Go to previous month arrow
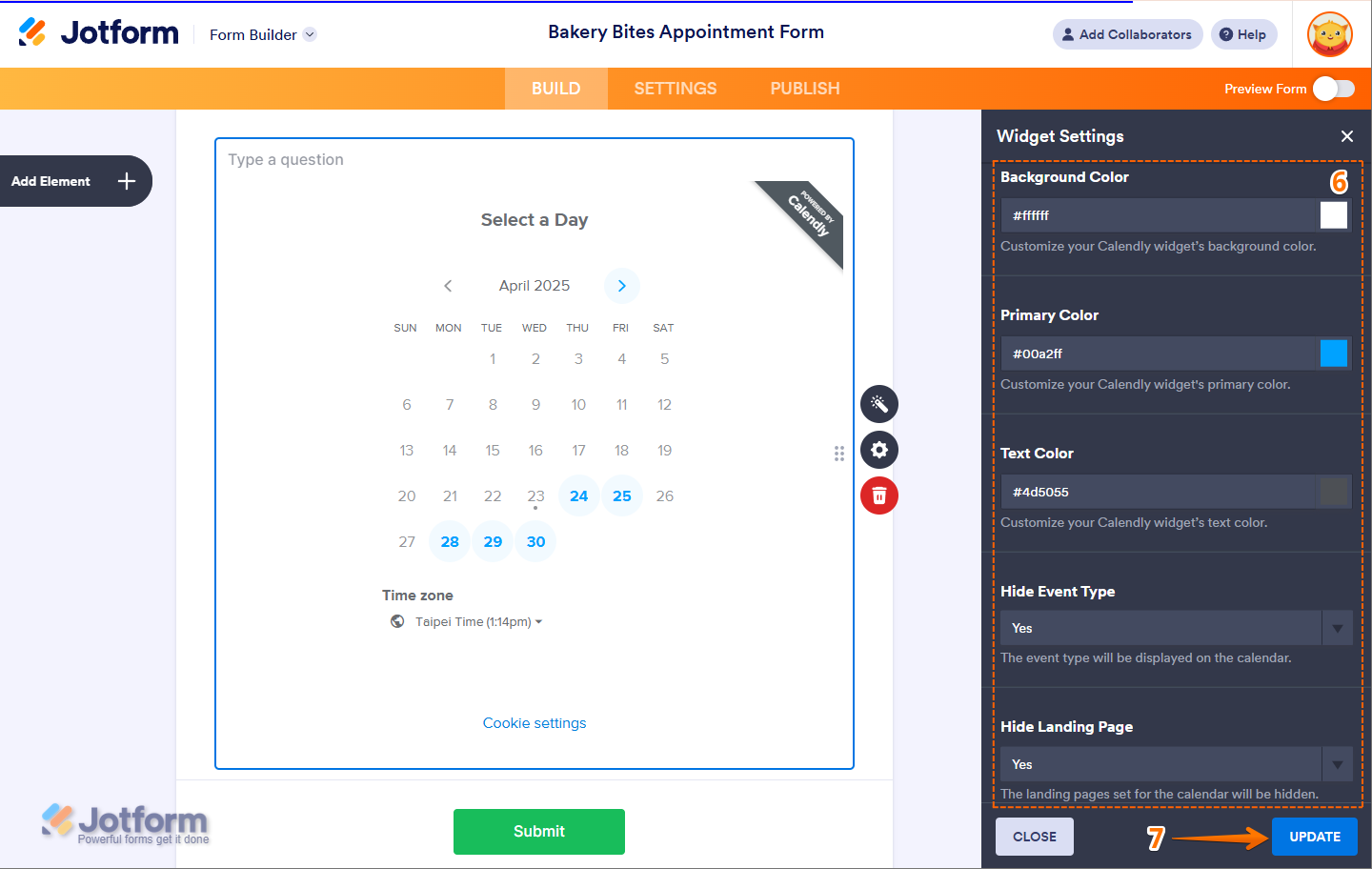 (448, 286)
